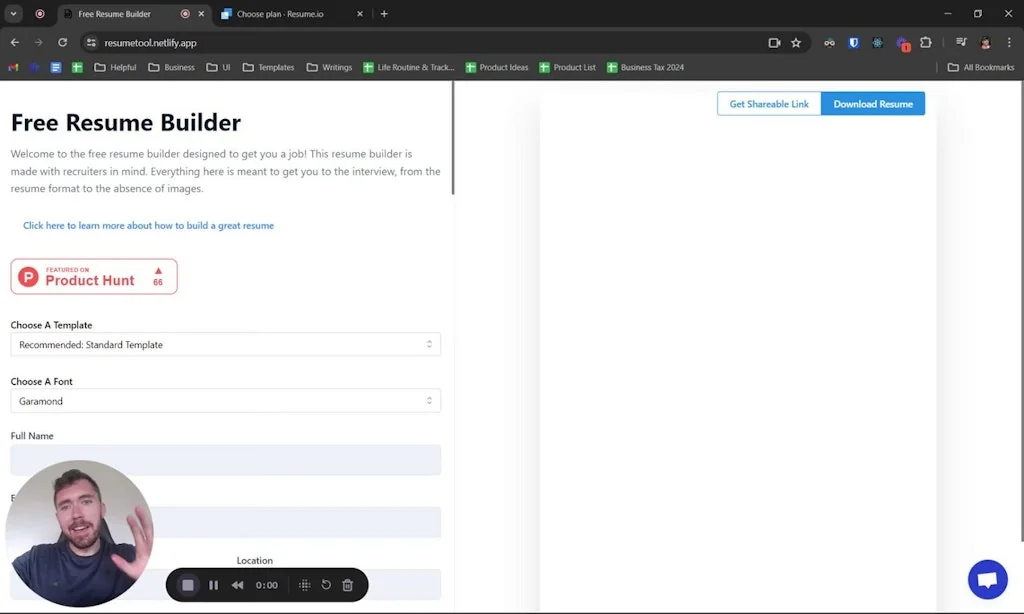Click the camera screen-capture icon in the address bar

pos(773,42)
